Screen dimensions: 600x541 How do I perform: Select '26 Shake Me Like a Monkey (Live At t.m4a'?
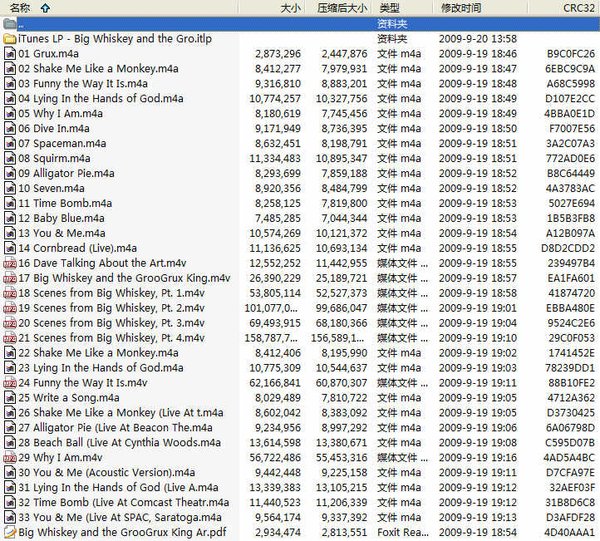coord(121,412)
